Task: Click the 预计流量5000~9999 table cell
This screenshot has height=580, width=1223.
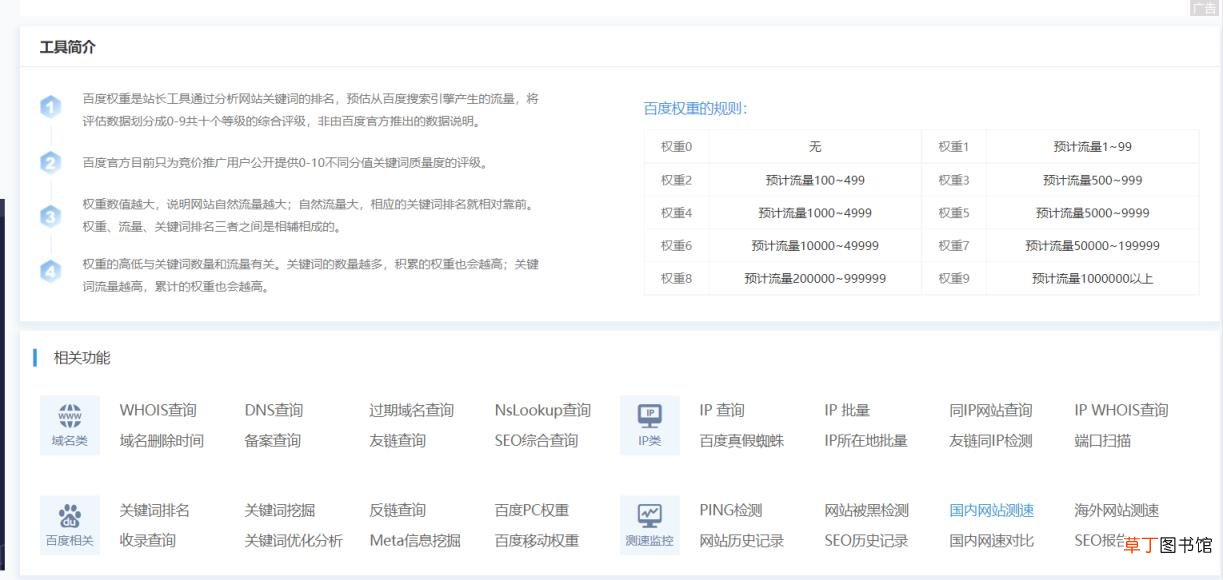Action: coord(1092,213)
